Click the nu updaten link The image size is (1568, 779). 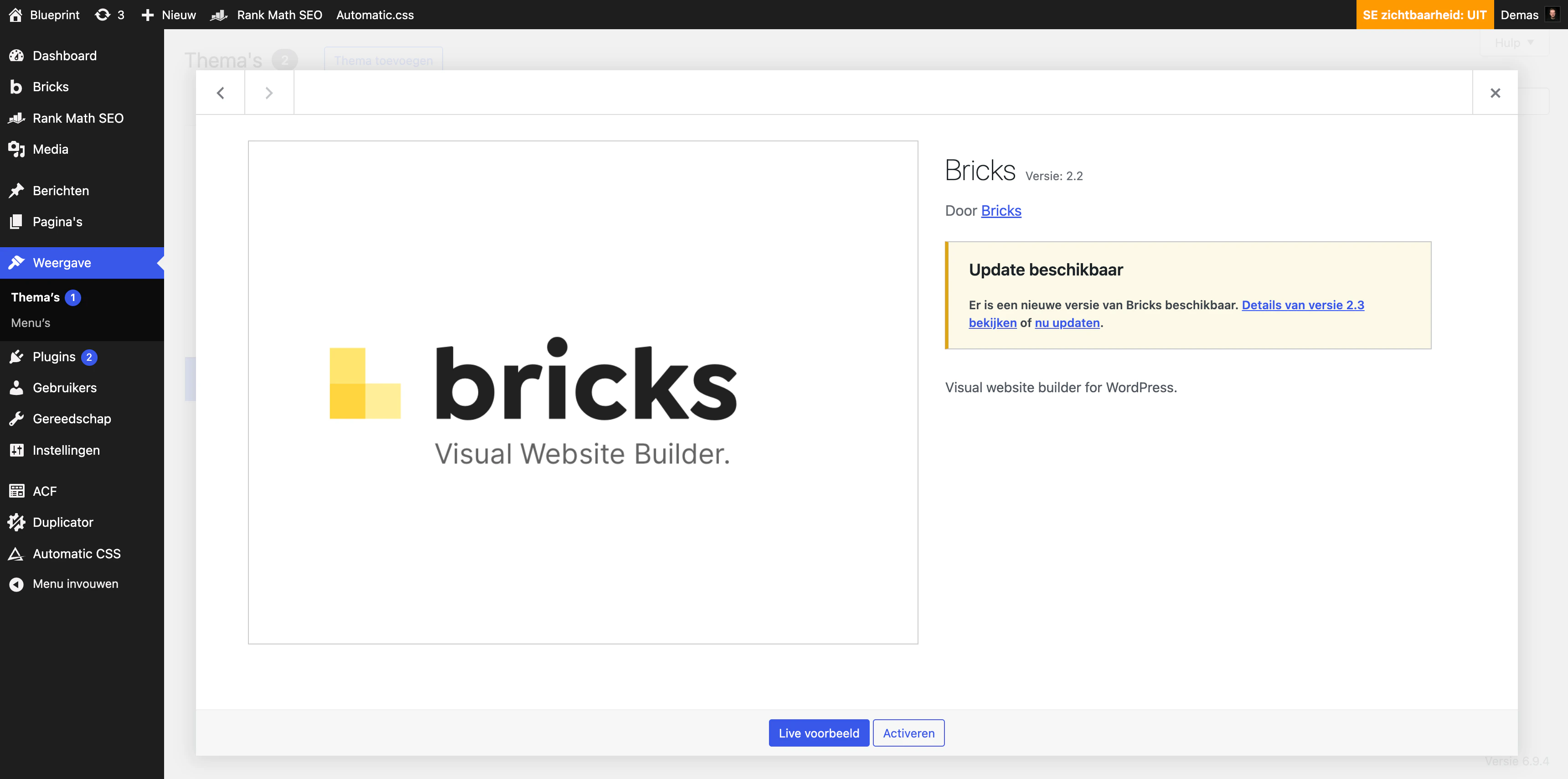point(1067,323)
